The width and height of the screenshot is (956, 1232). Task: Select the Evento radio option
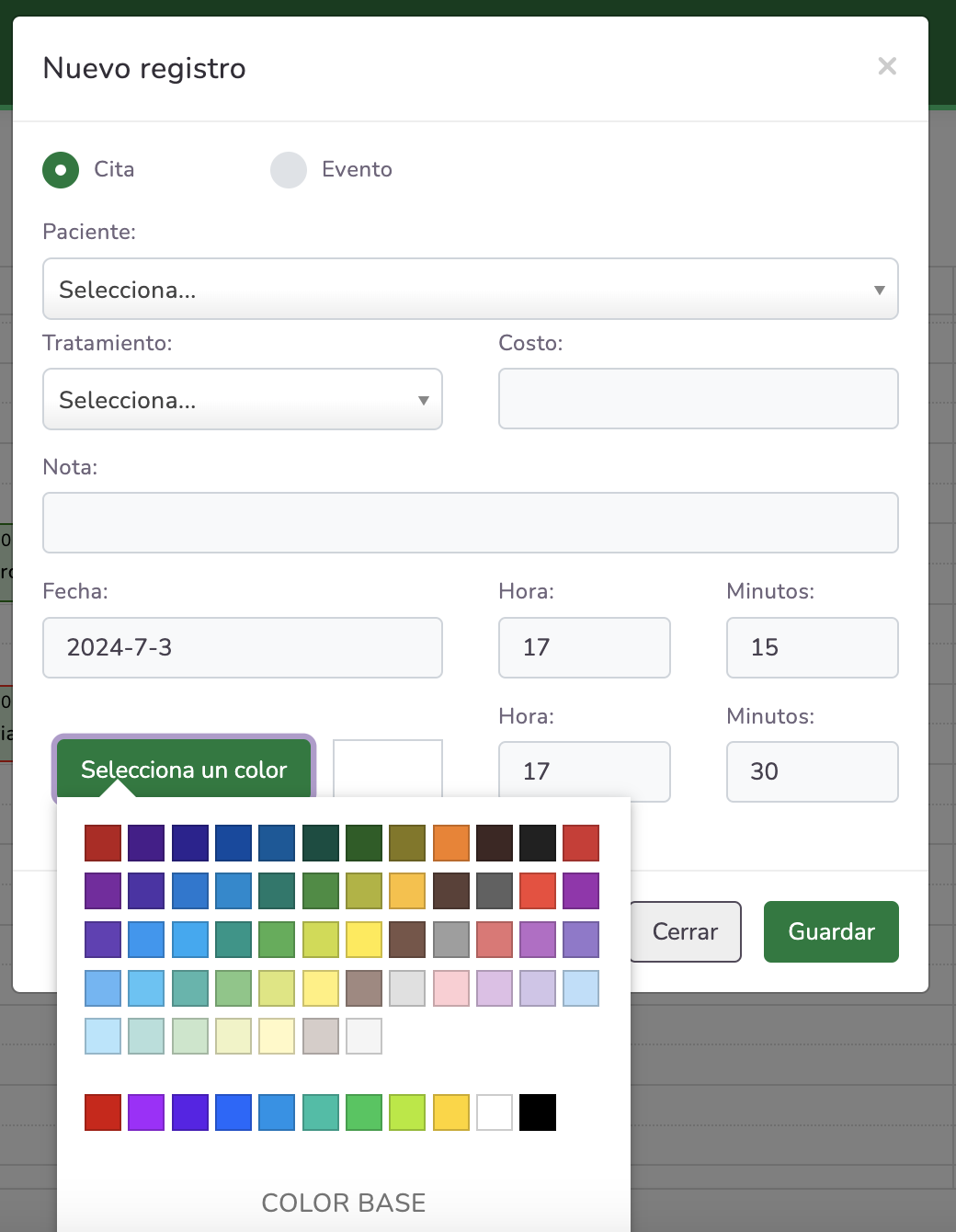click(x=289, y=170)
